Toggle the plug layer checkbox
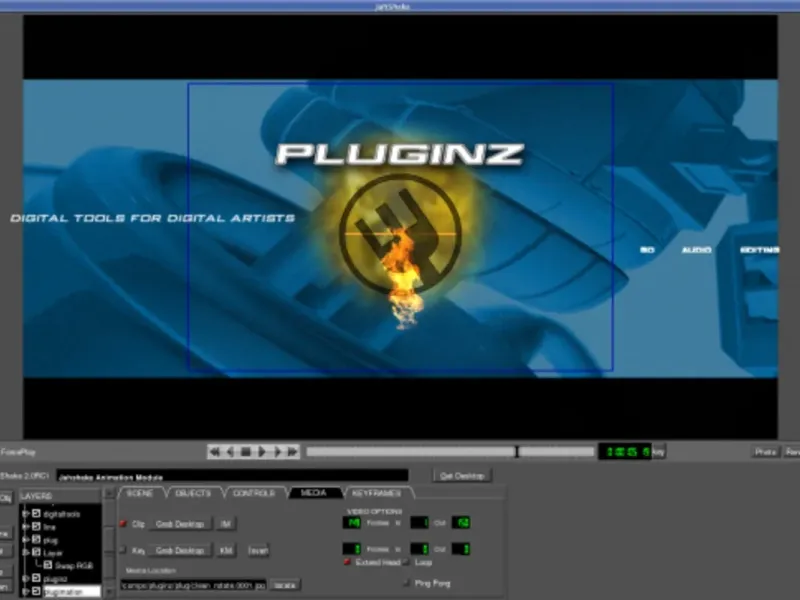 tap(36, 539)
